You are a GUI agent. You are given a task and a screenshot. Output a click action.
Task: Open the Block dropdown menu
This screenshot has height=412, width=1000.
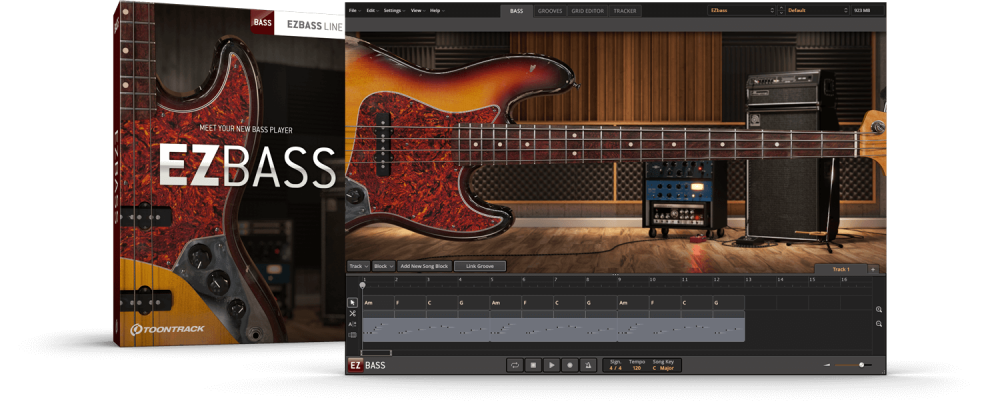tap(383, 266)
